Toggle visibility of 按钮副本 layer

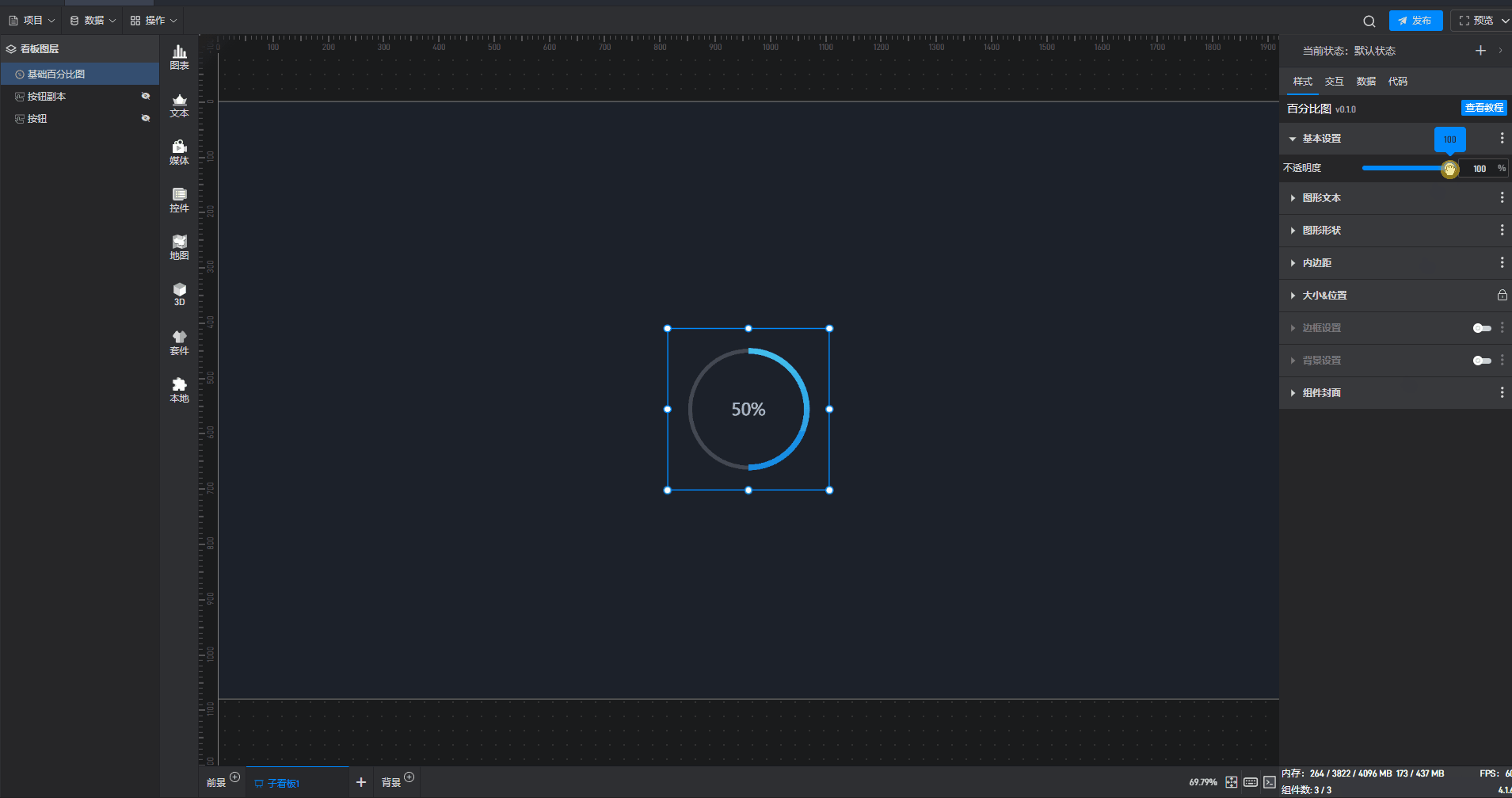(146, 96)
